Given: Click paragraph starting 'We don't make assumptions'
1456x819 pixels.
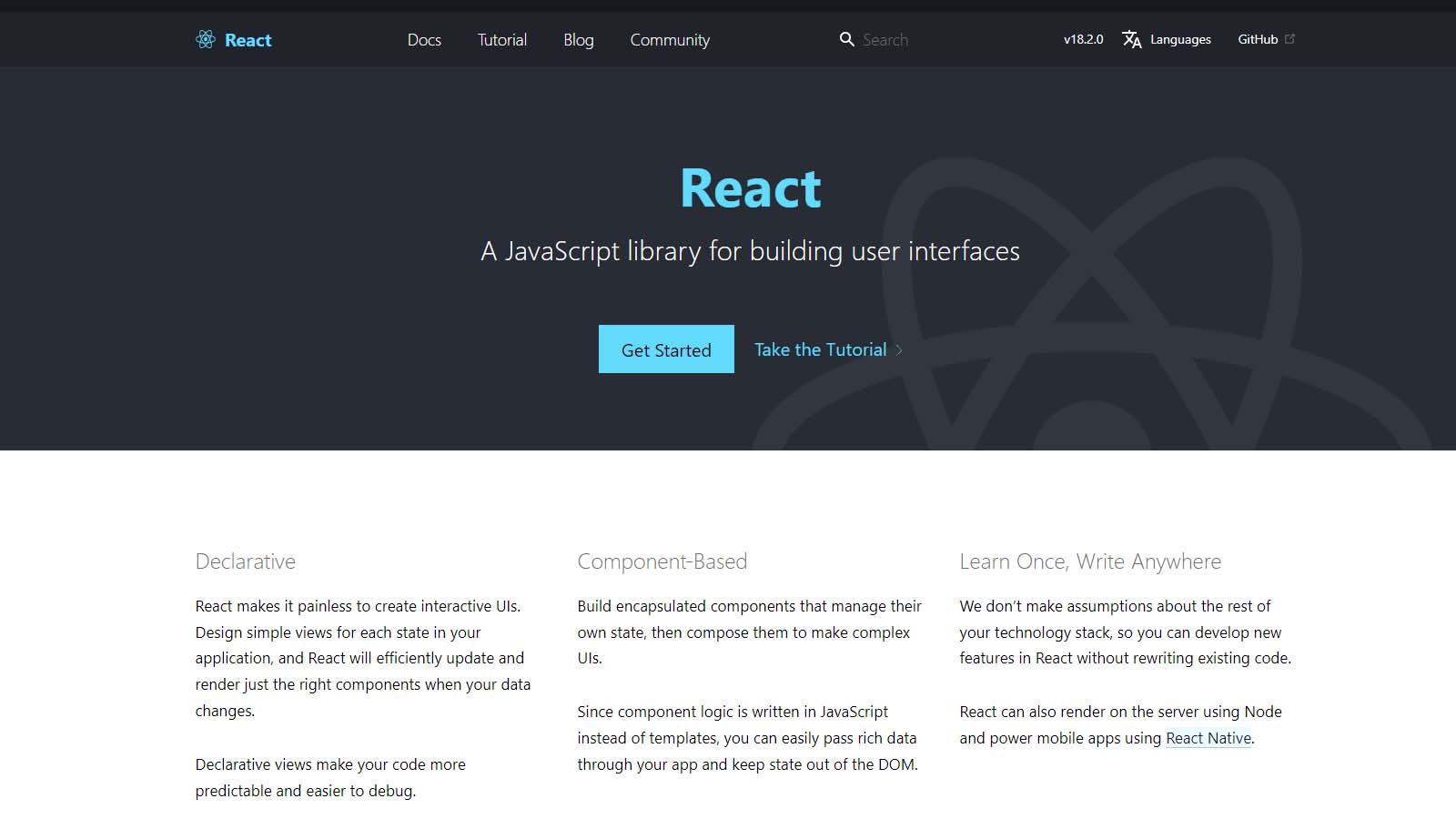Looking at the screenshot, I should [1126, 632].
